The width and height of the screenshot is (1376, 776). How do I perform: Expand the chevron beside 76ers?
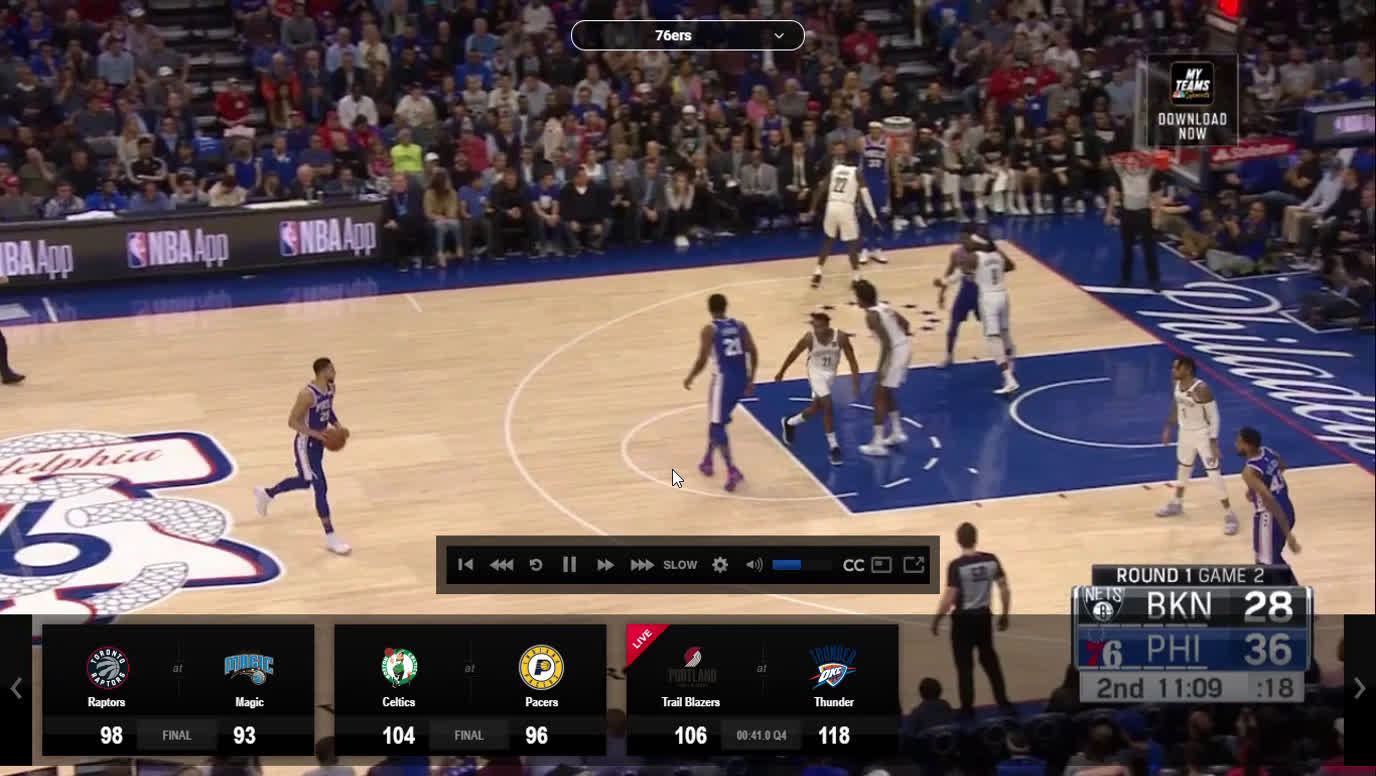779,35
